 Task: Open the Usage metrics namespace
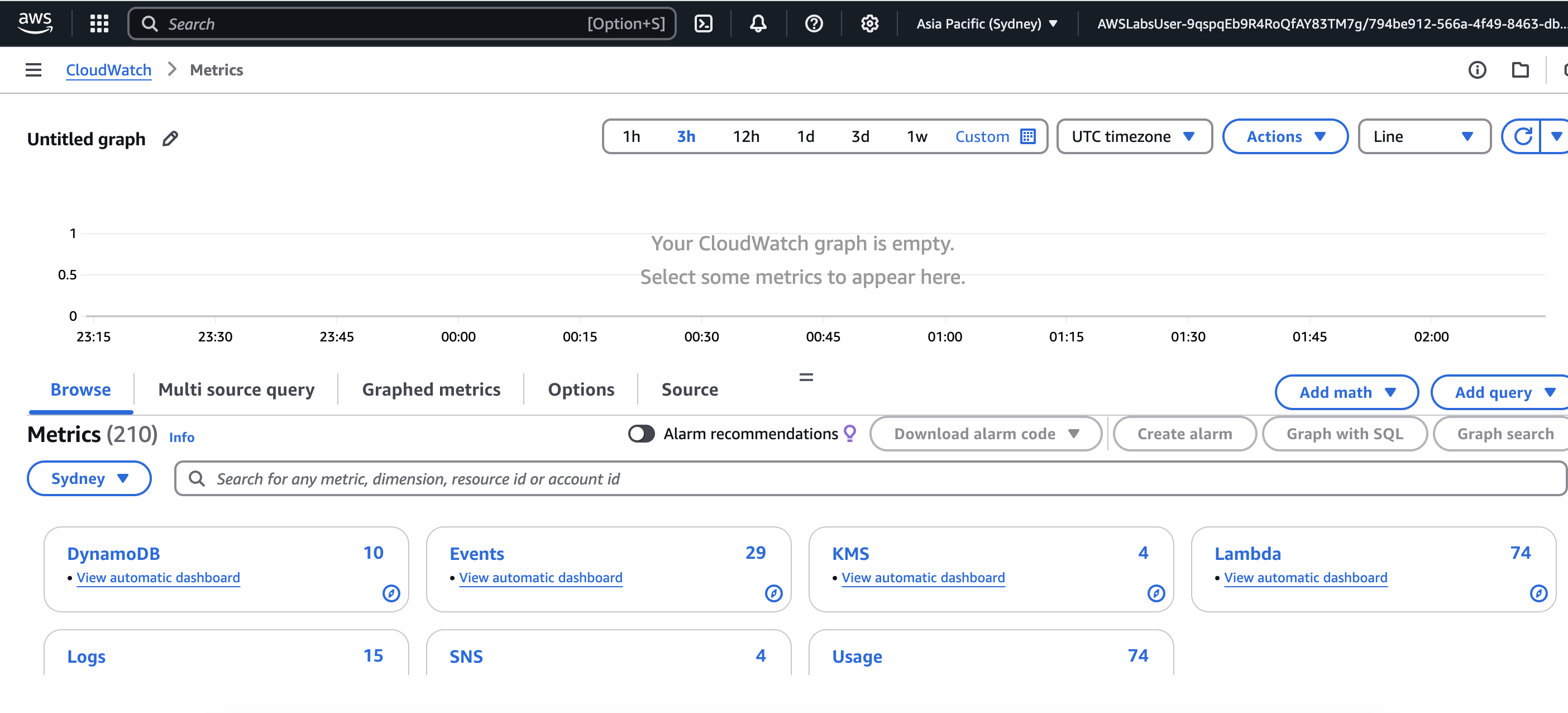point(857,657)
